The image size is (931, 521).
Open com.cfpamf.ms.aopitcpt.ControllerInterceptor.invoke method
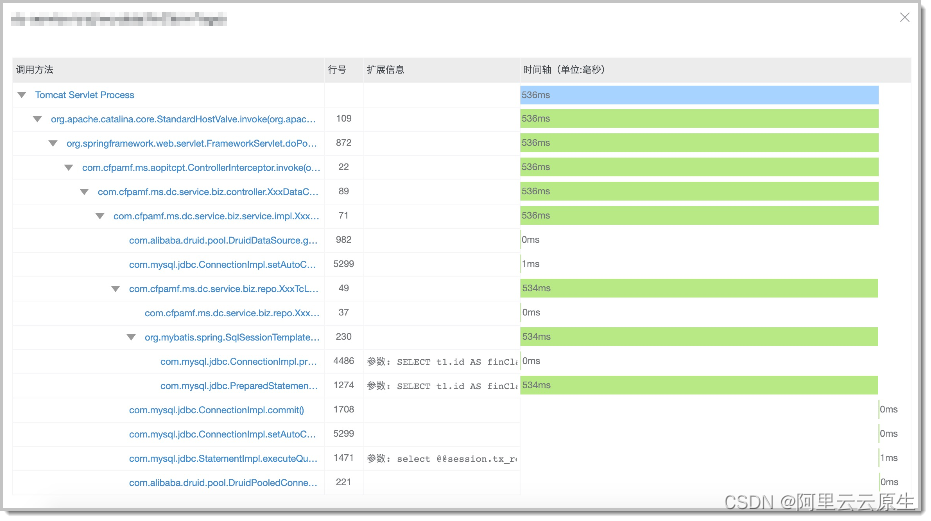(x=201, y=168)
